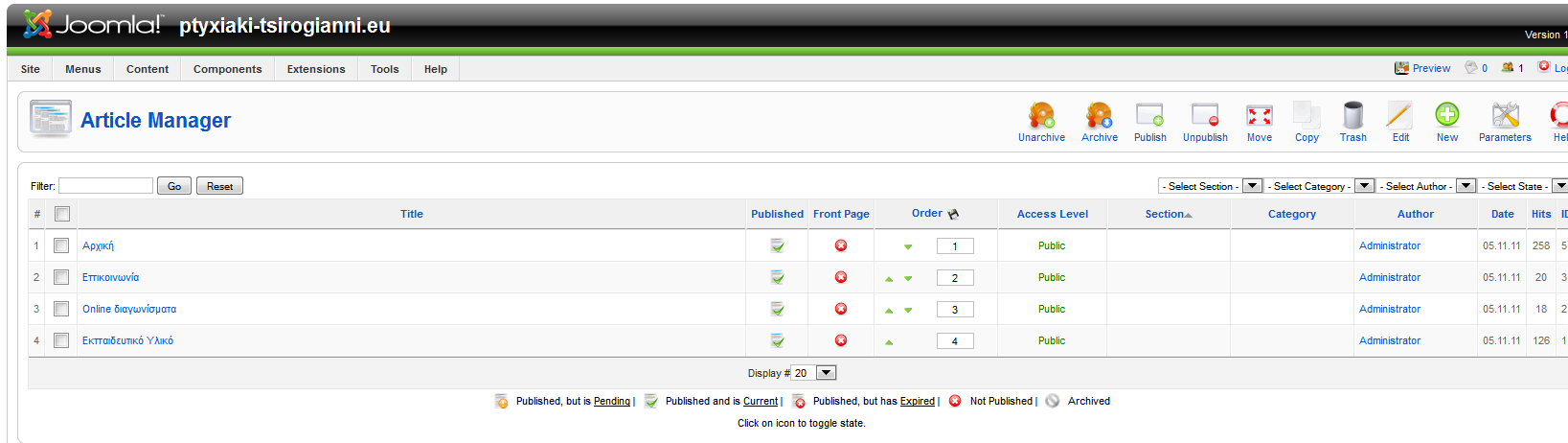
Task: Click the Publish toolbar icon
Action: [1149, 116]
